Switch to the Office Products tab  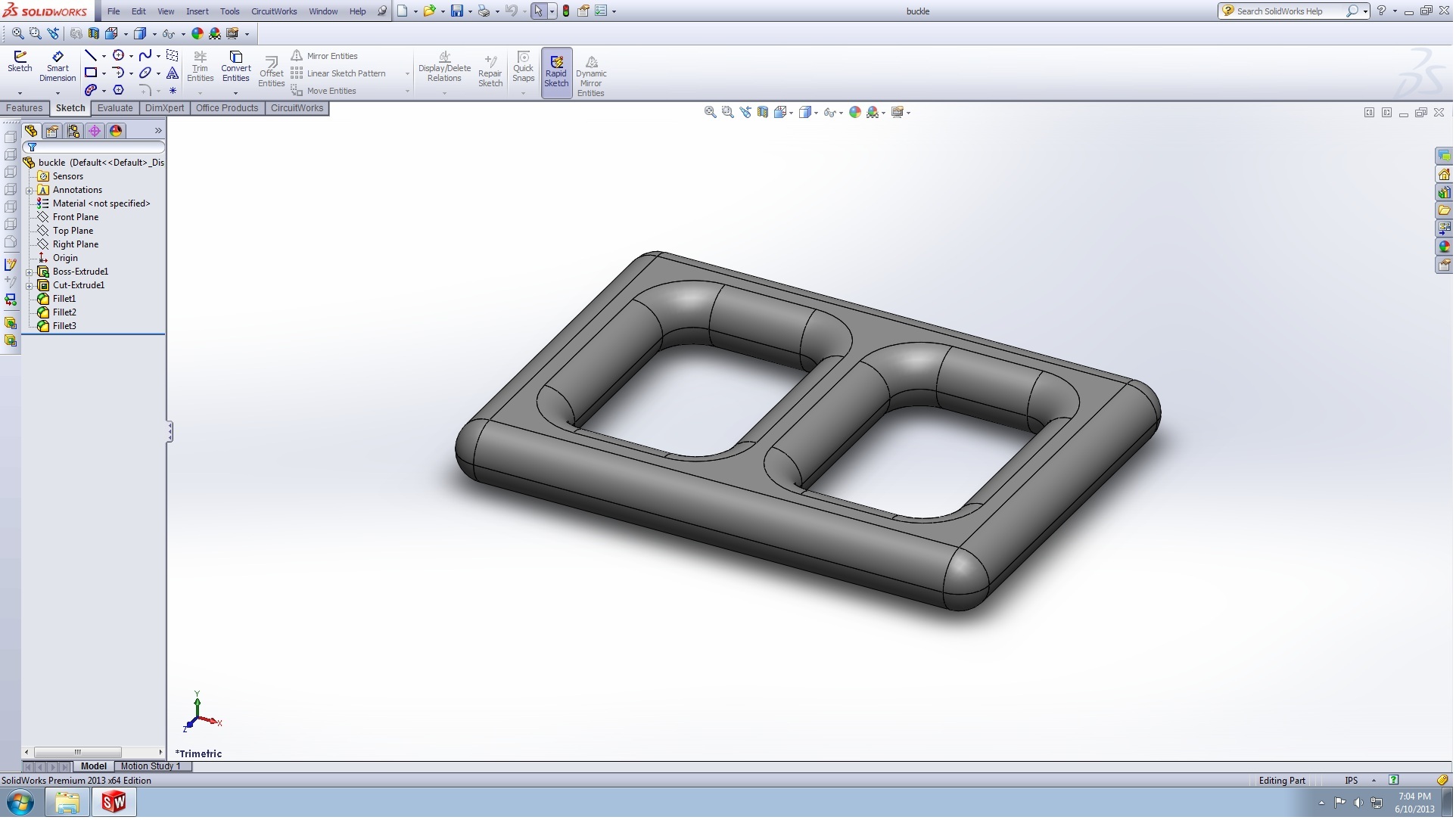pos(227,108)
